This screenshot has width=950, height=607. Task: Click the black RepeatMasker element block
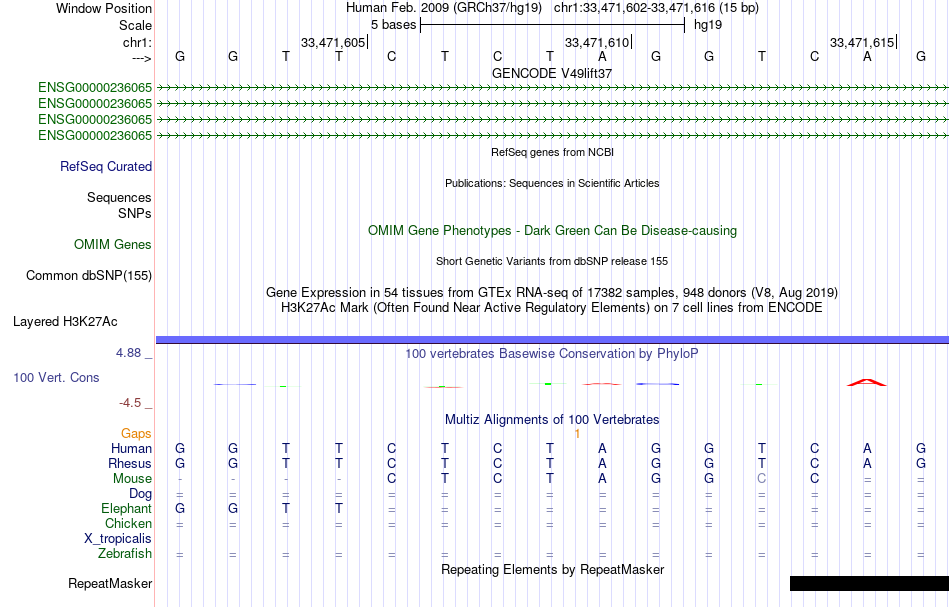coord(869,583)
